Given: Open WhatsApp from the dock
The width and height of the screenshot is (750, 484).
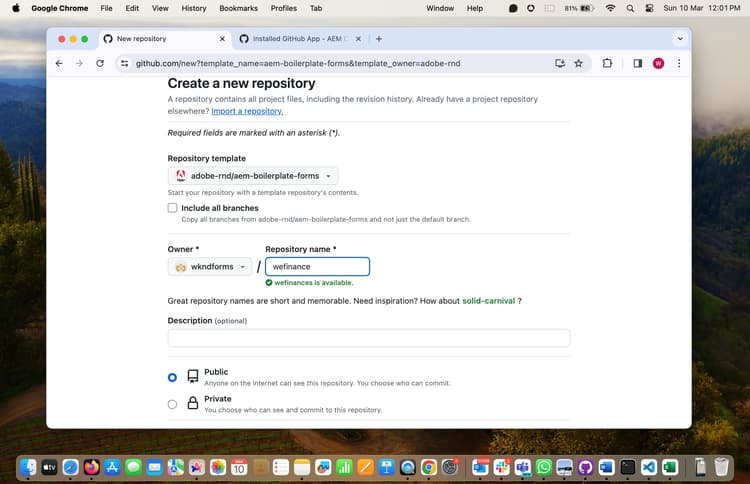Looking at the screenshot, I should (x=543, y=467).
